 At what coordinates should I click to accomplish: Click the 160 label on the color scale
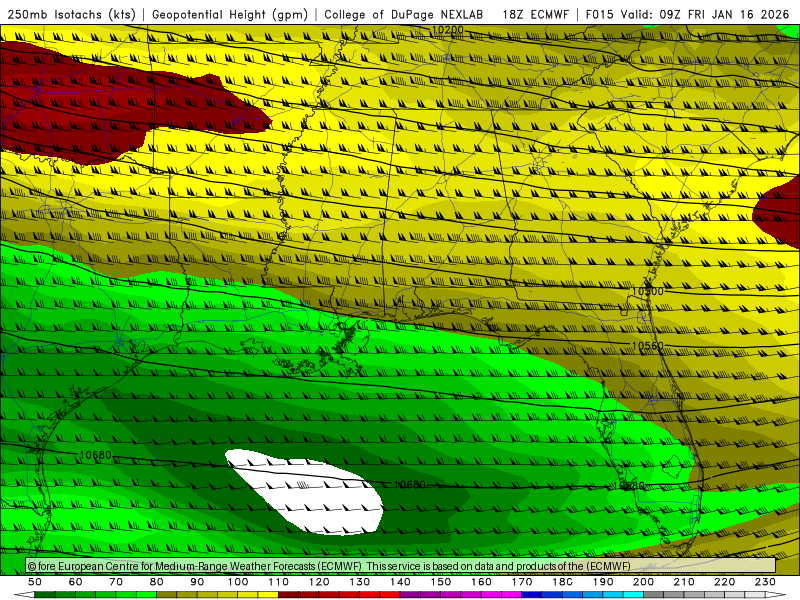coord(481,582)
